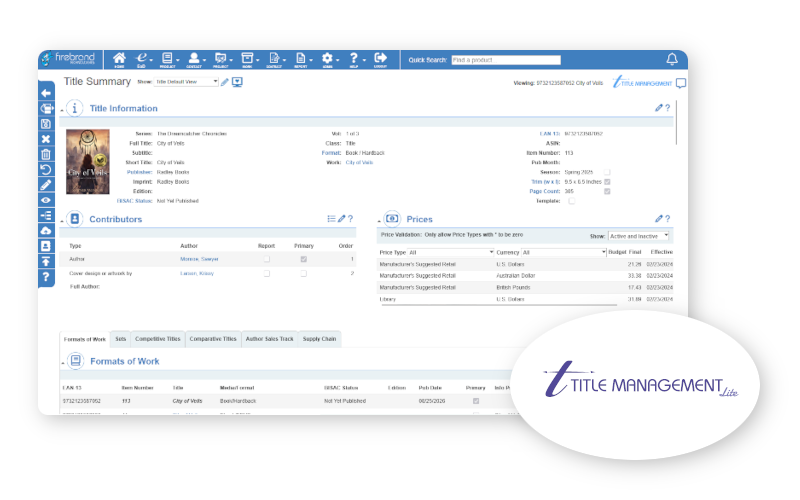Viewport: 800px width, 500px height.
Task: Open the Project menu icon
Action: [x=221, y=59]
